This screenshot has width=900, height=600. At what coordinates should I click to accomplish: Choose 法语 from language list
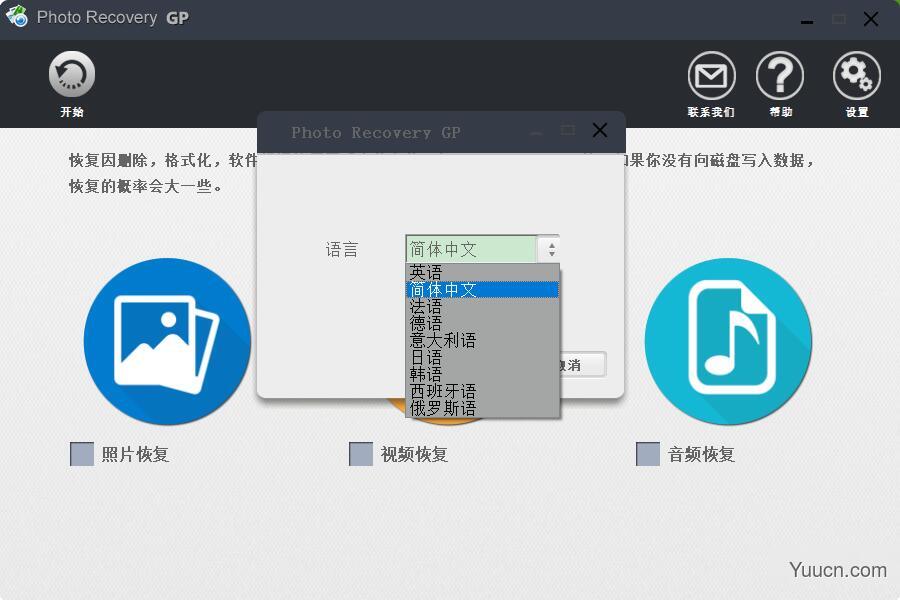482,307
